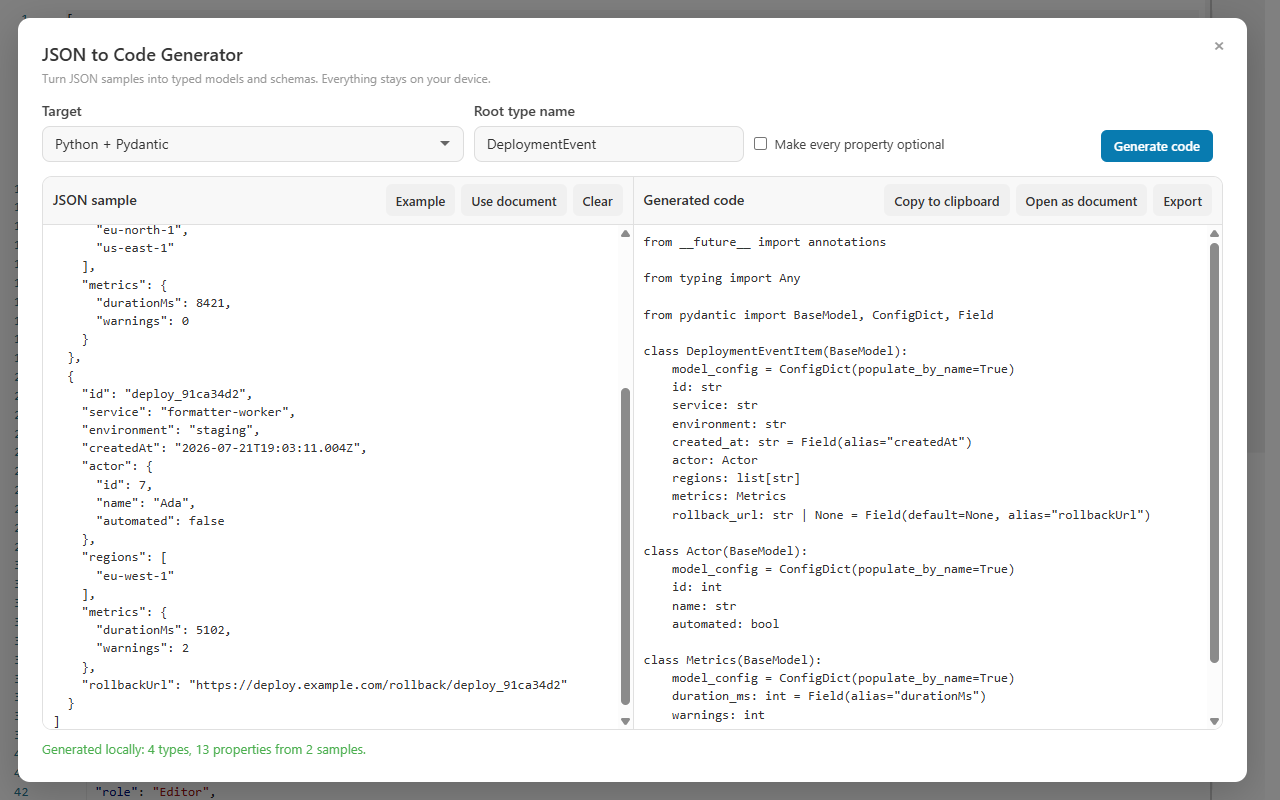This screenshot has width=1280, height=800.
Task: Click the class DeploymentEventItem line
Action: click(x=776, y=351)
